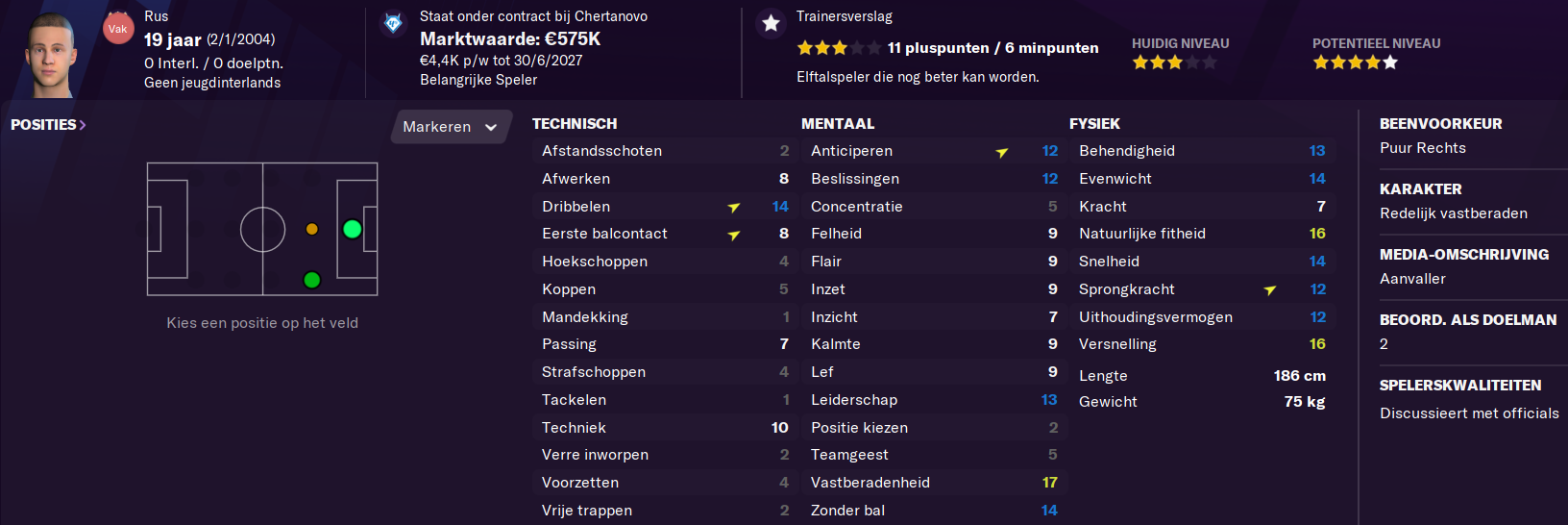This screenshot has height=525, width=1568.
Task: Click the yellow arrow beside Sprongkracht
Action: pyautogui.click(x=1270, y=289)
